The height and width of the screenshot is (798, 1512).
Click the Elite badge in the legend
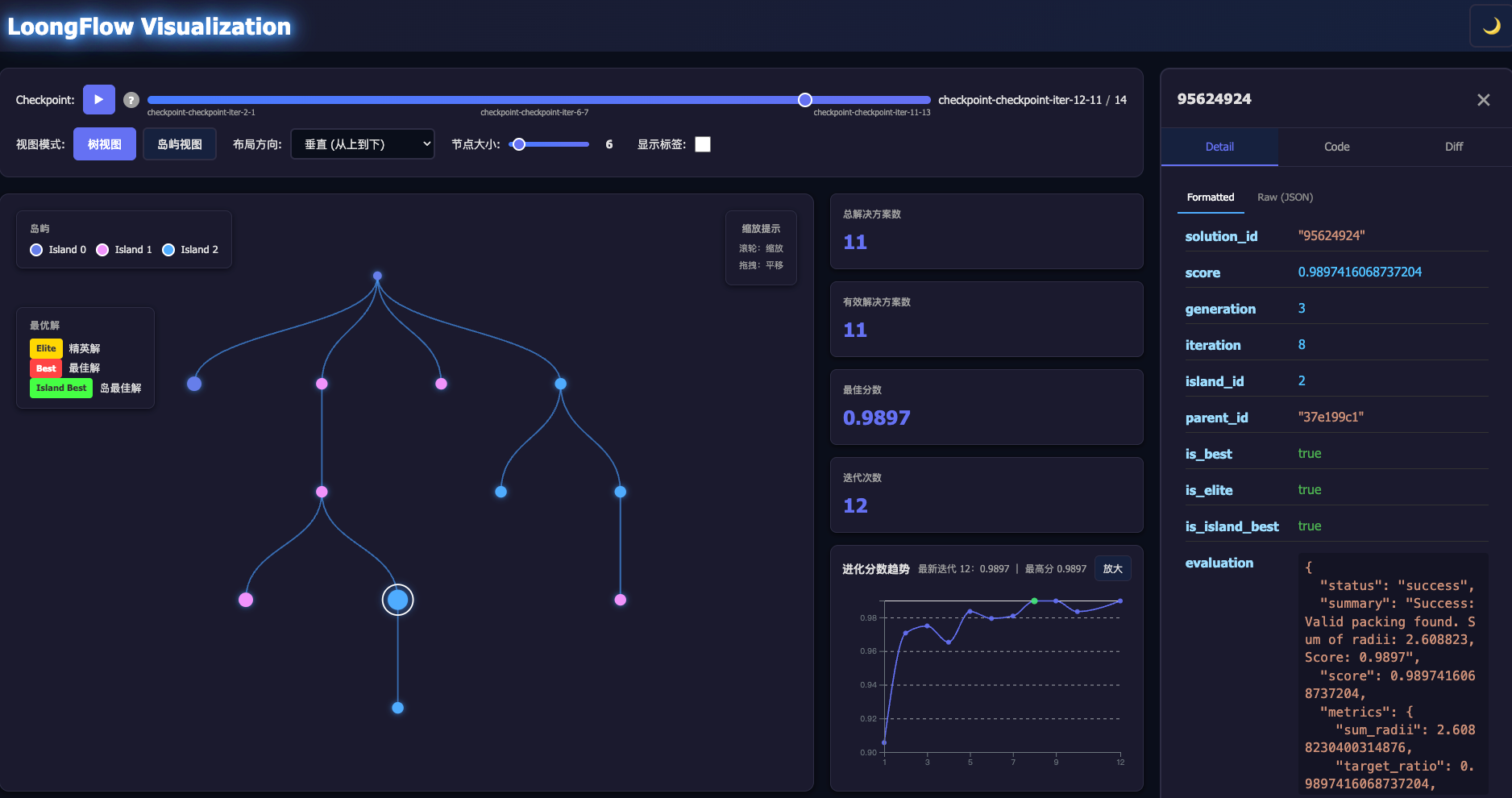(45, 348)
